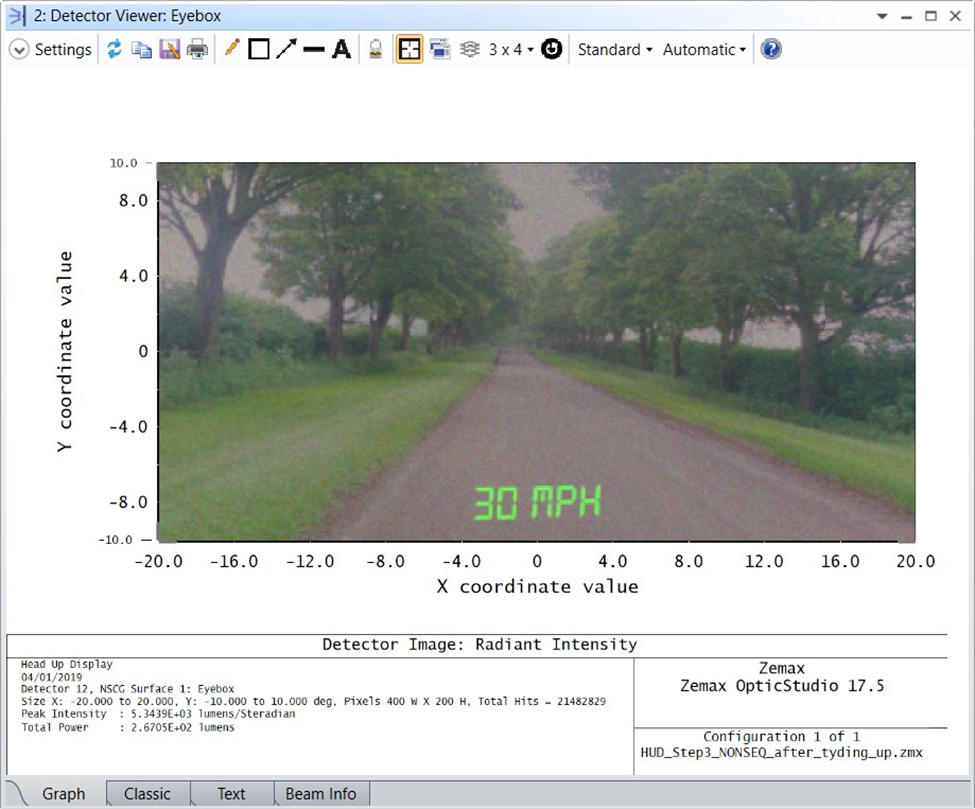Open the Standard dropdown
This screenshot has height=809, width=975.
point(614,49)
